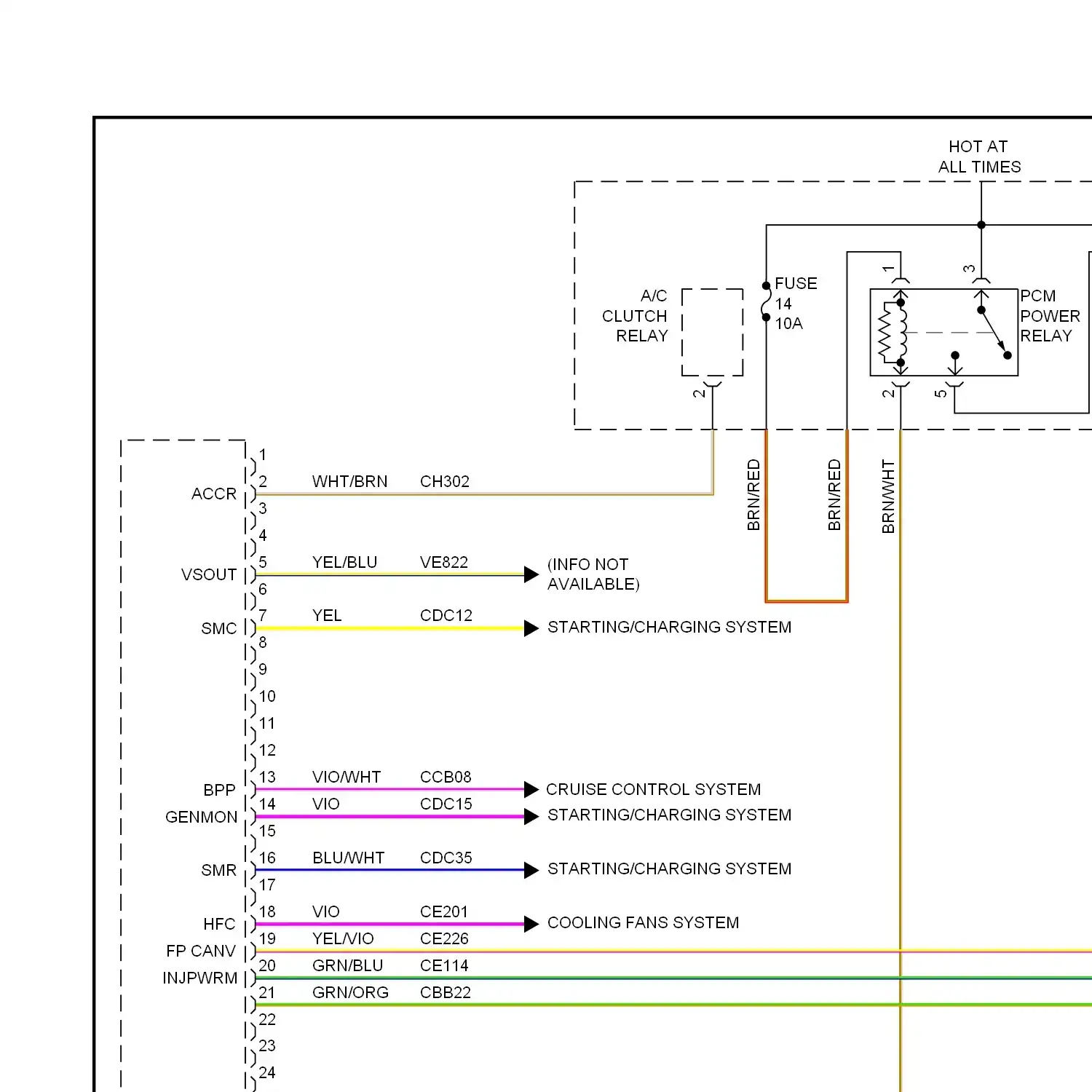Select circuit code CE201

click(444, 911)
